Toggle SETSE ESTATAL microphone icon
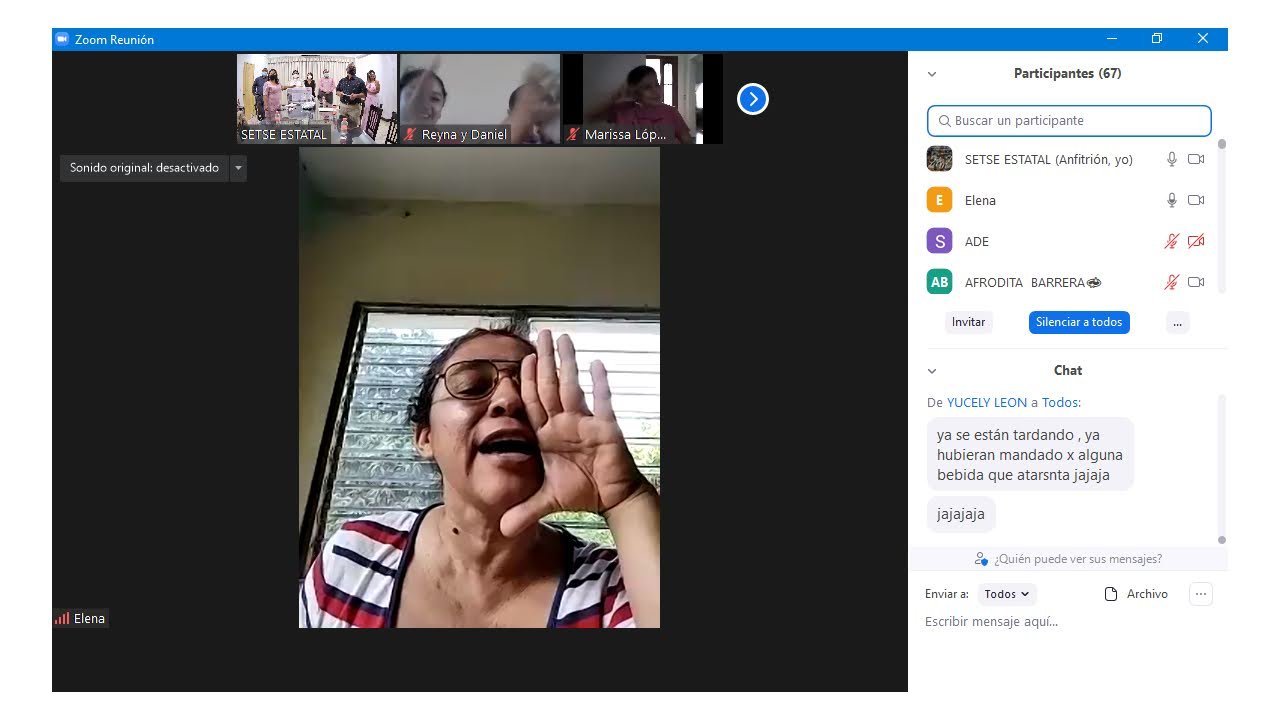 [x=1172, y=159]
